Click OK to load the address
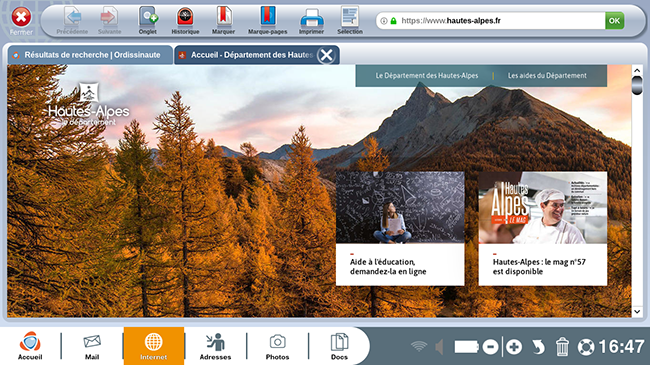Image resolution: width=650 pixels, height=365 pixels. coord(614,20)
